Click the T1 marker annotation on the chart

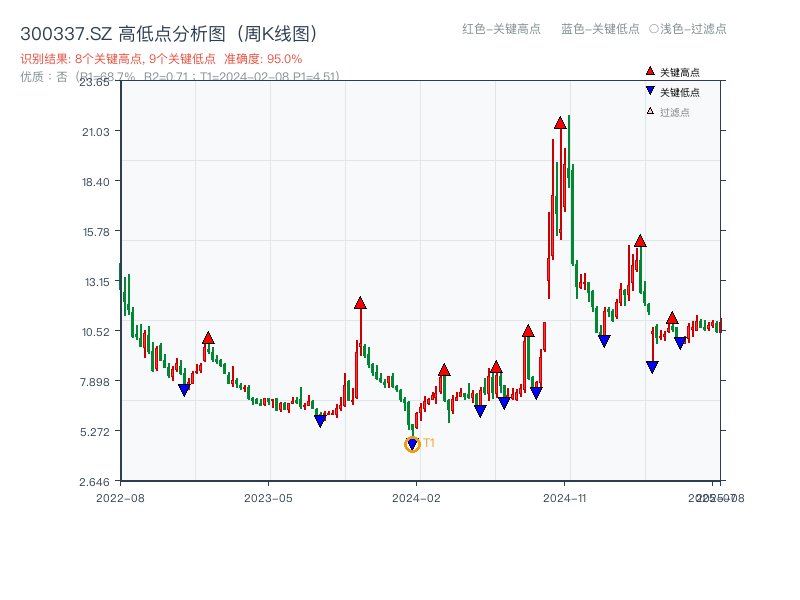pos(428,440)
